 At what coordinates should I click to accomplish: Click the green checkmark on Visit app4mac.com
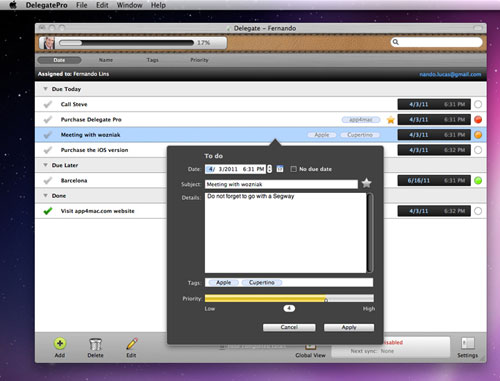pyautogui.click(x=48, y=211)
